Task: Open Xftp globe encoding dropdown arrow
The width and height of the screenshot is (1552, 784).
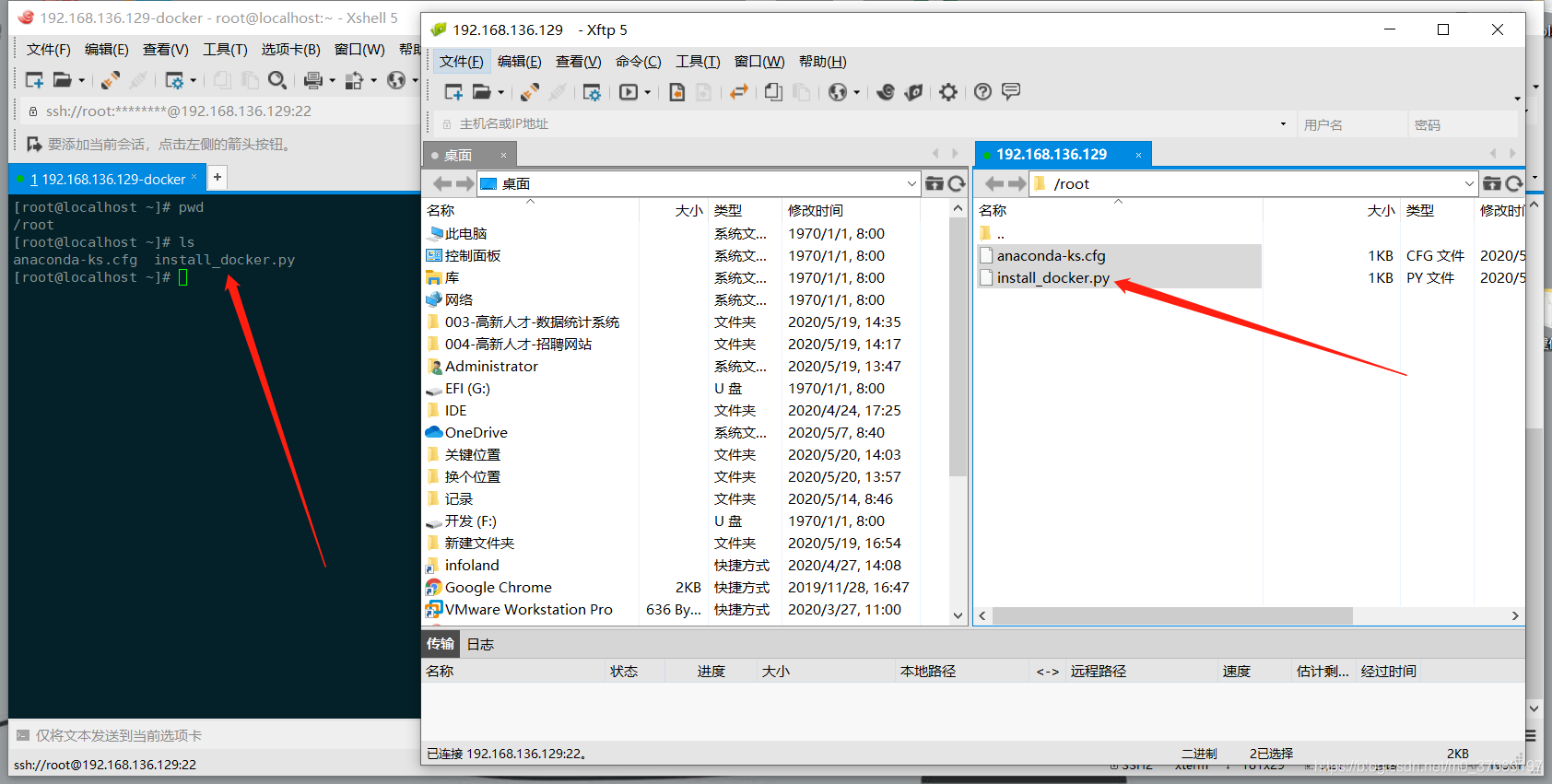Action: [856, 92]
